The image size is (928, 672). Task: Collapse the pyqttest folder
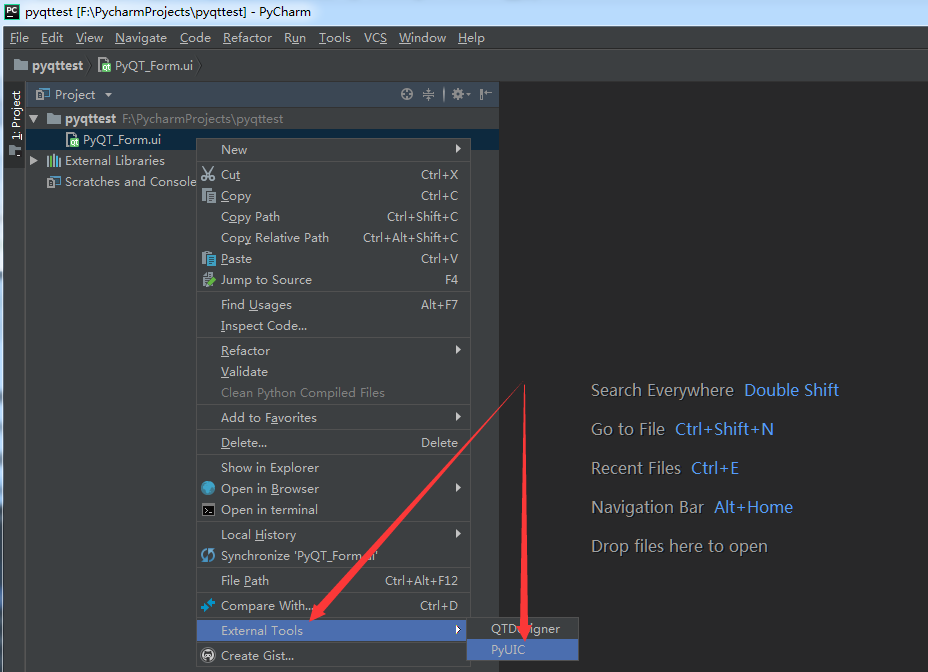tap(33, 117)
